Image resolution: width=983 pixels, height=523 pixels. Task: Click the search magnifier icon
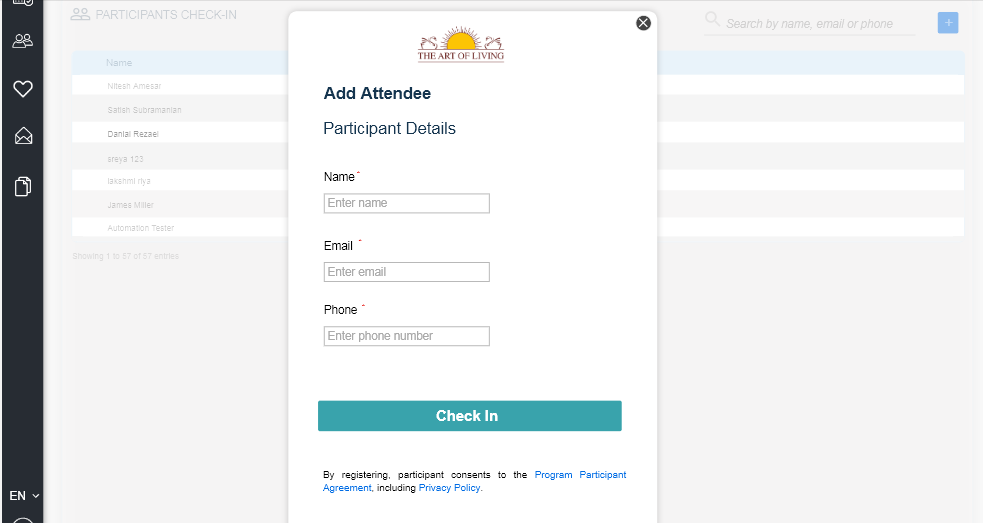click(x=712, y=19)
